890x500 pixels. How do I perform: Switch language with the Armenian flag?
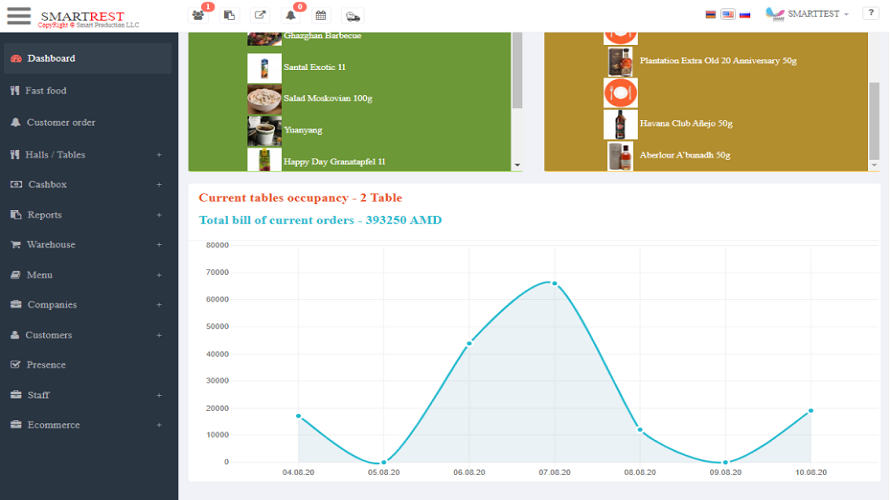coord(711,14)
